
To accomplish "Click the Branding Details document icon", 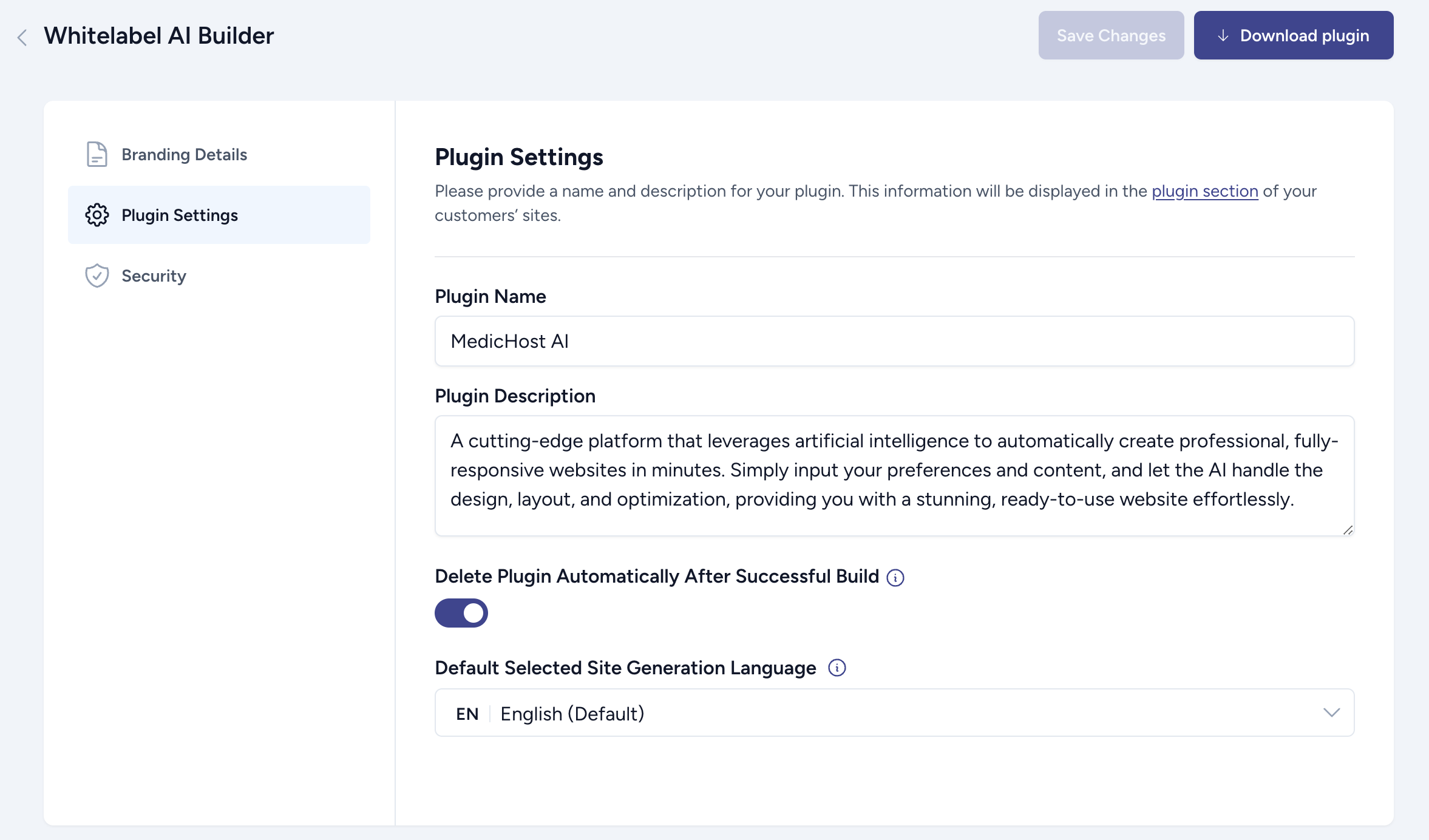I will click(97, 154).
